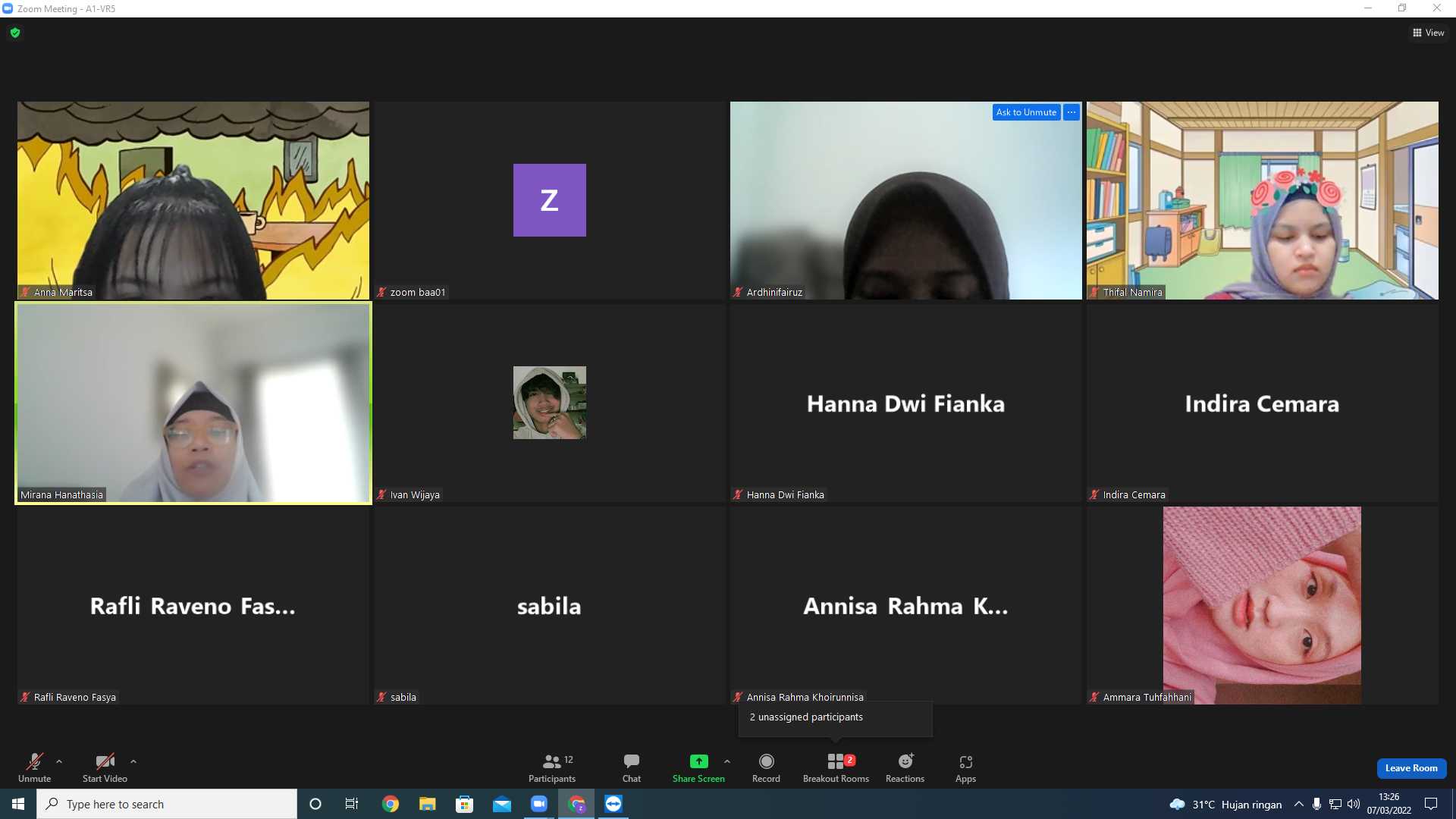This screenshot has width=1456, height=819.
Task: Click the green Share Screen icon
Action: [698, 761]
